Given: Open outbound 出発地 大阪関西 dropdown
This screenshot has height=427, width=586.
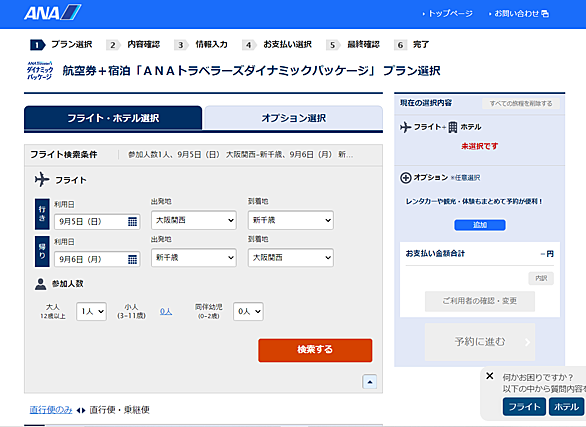Looking at the screenshot, I should [x=194, y=220].
